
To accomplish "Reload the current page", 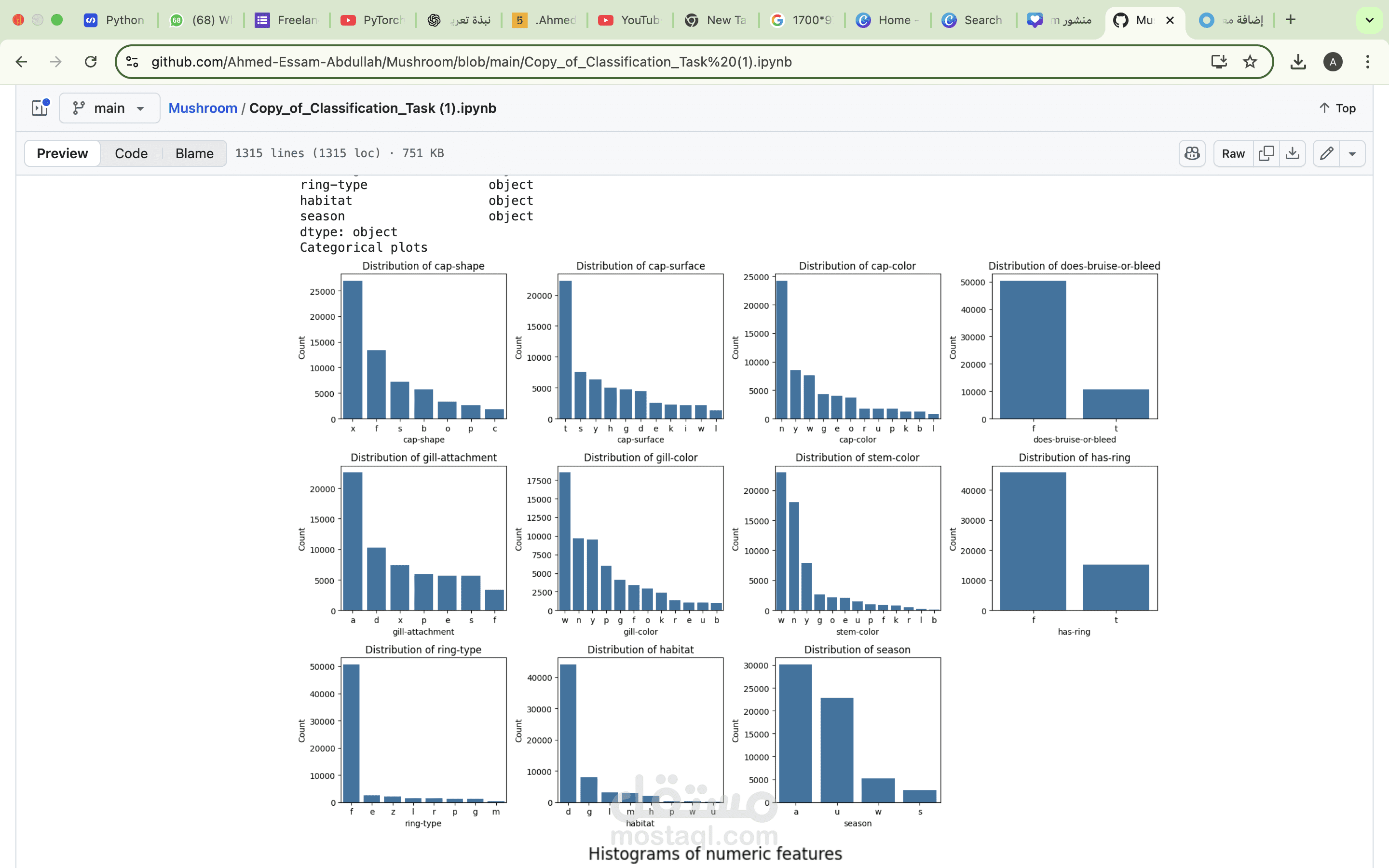I will (91, 61).
